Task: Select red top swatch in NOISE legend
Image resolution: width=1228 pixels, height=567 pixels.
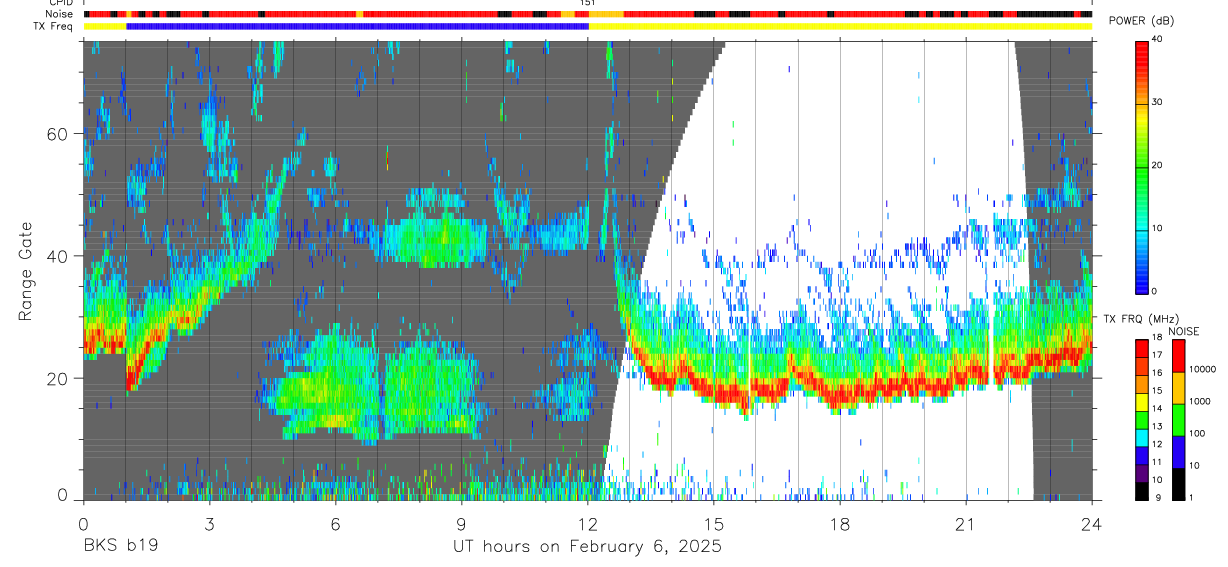Action: (x=1178, y=356)
